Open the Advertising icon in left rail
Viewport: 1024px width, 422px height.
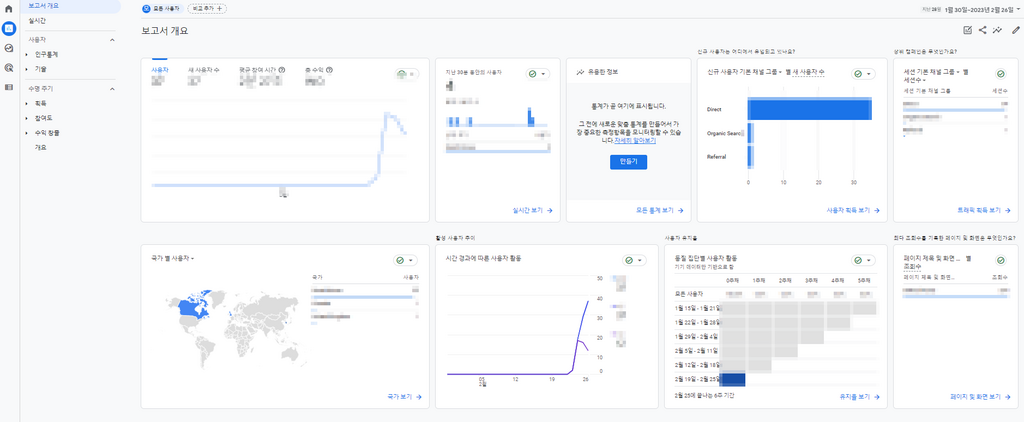[8, 67]
